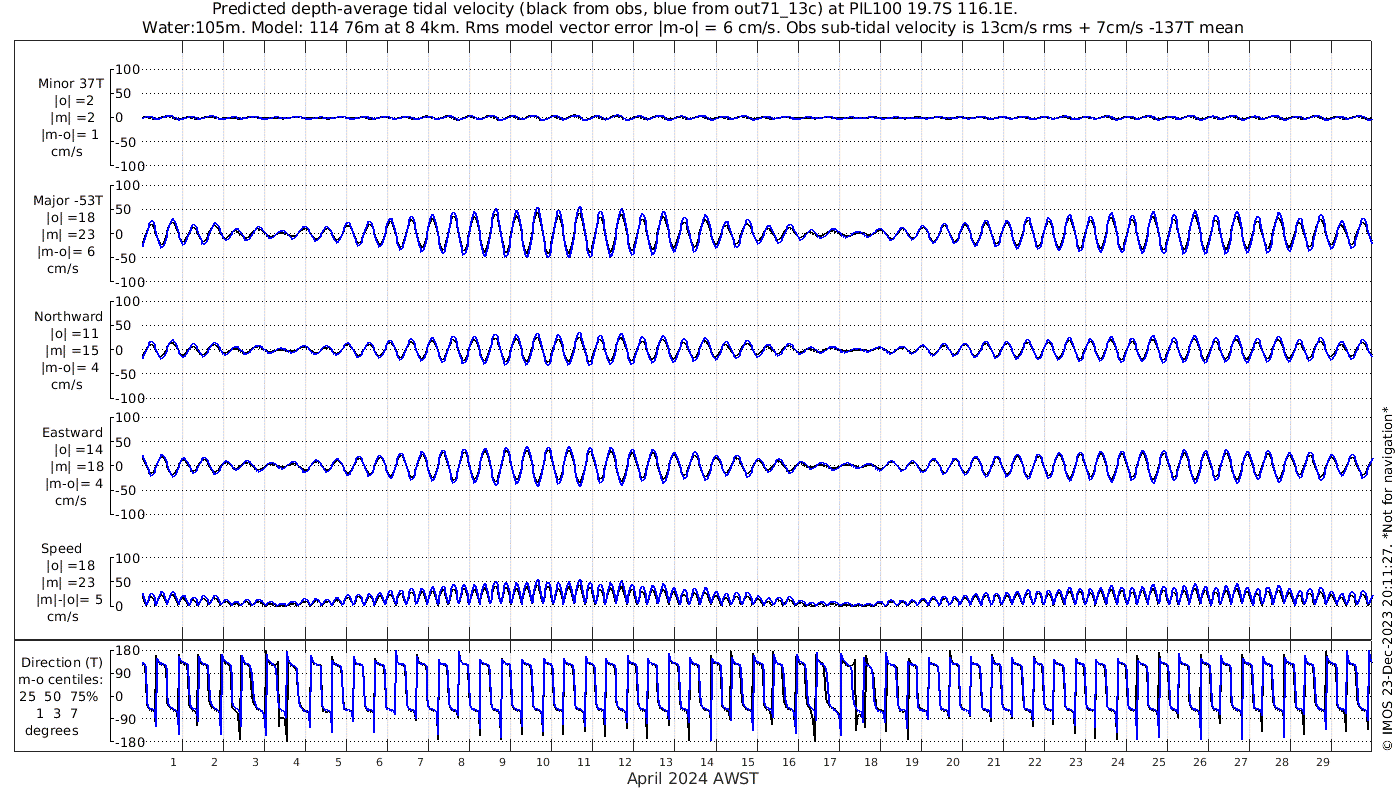Click the vertical IMOS 'Not for navigation' credit text
Screen dimensions: 1400x800
pyautogui.click(x=1387, y=579)
